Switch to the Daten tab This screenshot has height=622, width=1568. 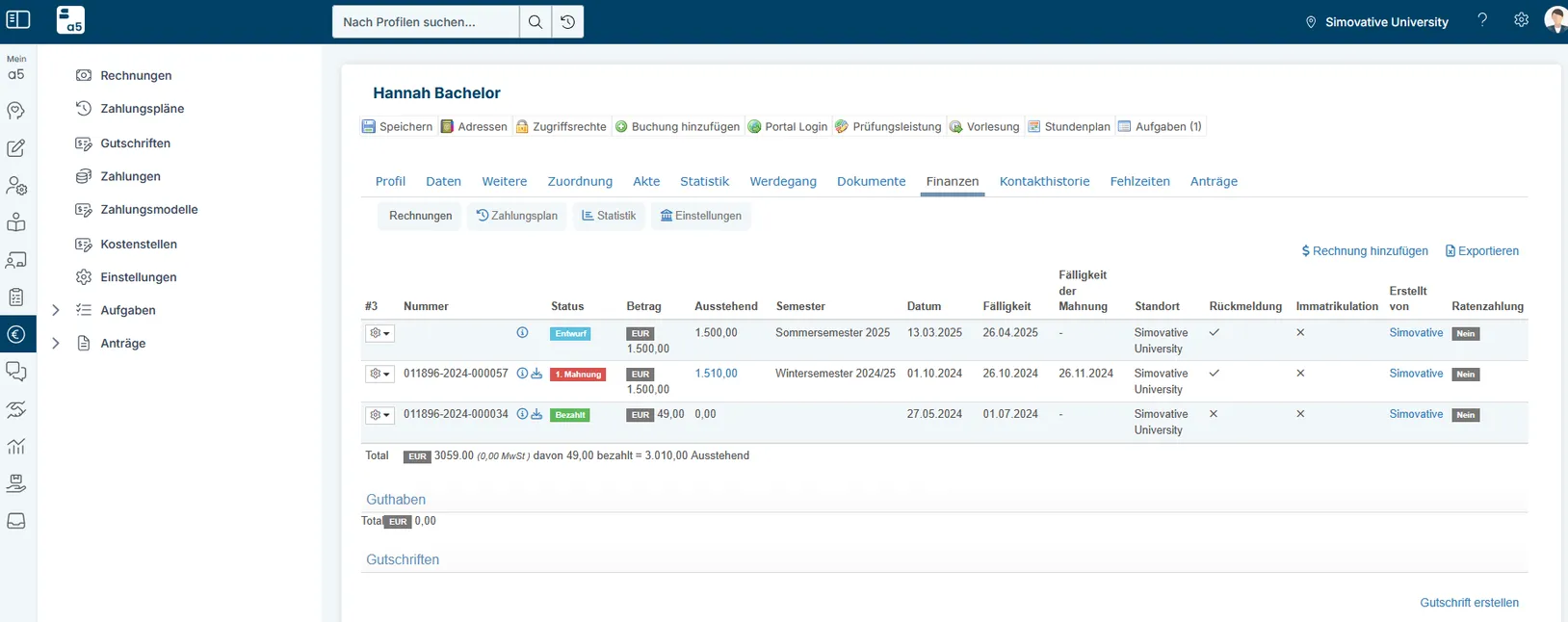[443, 181]
